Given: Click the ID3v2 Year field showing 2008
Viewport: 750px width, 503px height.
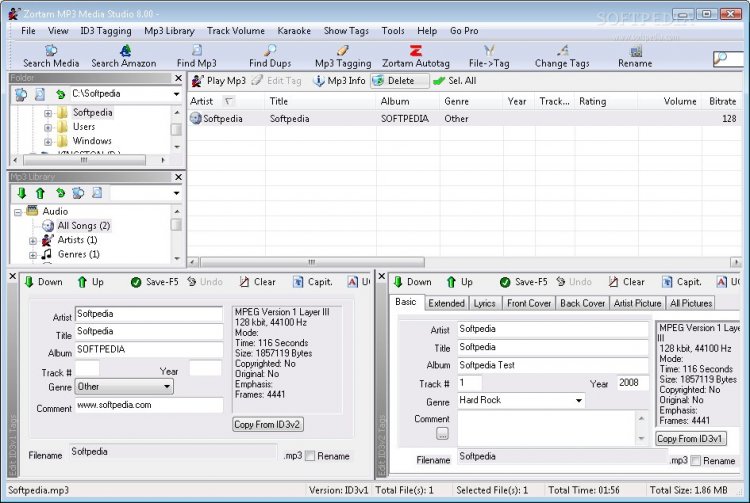Looking at the screenshot, I should pos(633,383).
